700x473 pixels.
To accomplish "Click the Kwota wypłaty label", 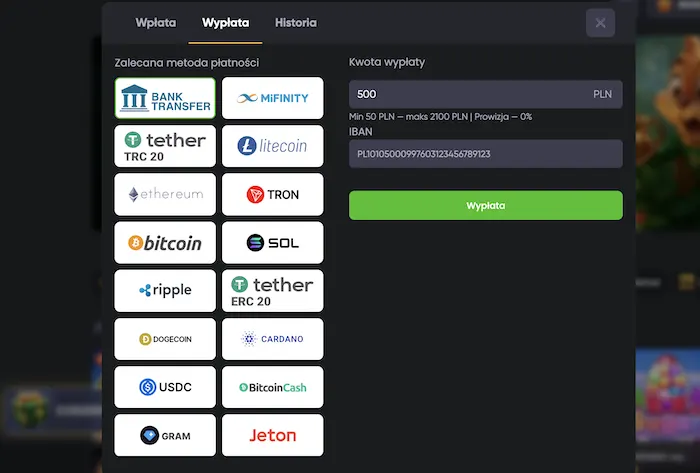I will tap(387, 62).
